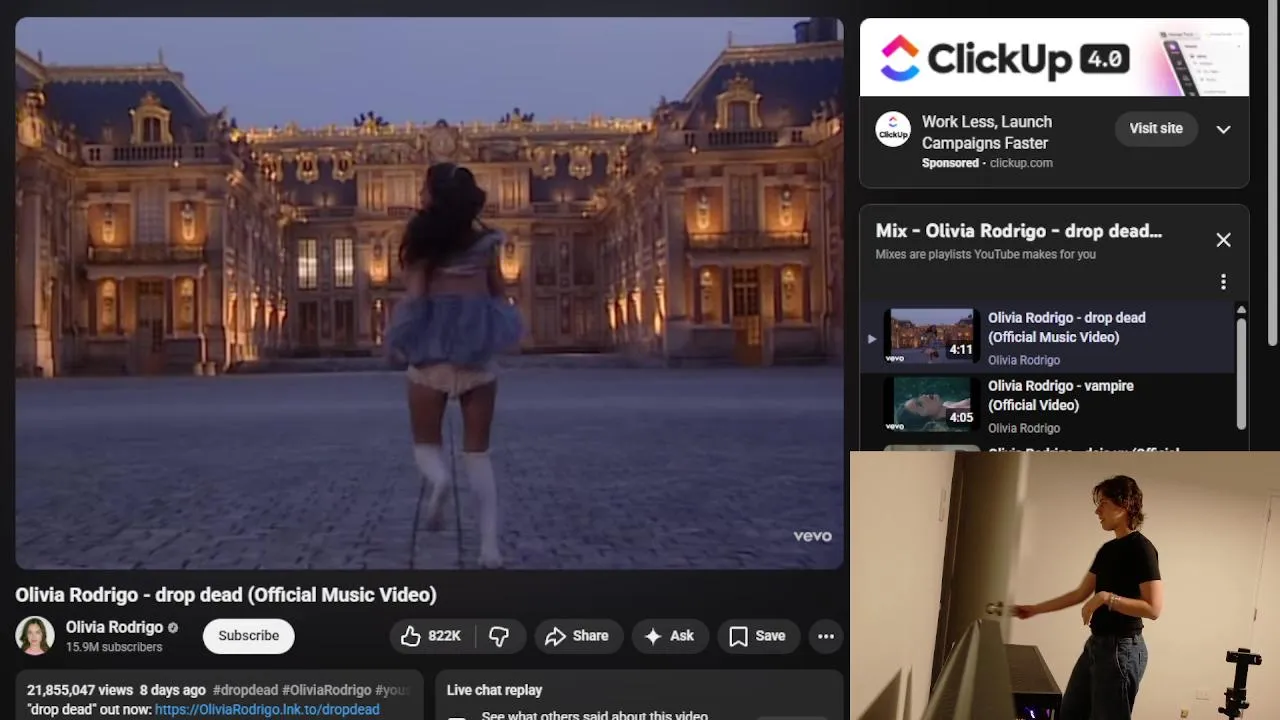The width and height of the screenshot is (1280, 720).
Task: Click the ClickUp 4.0 ad banner
Action: pyautogui.click(x=1054, y=57)
